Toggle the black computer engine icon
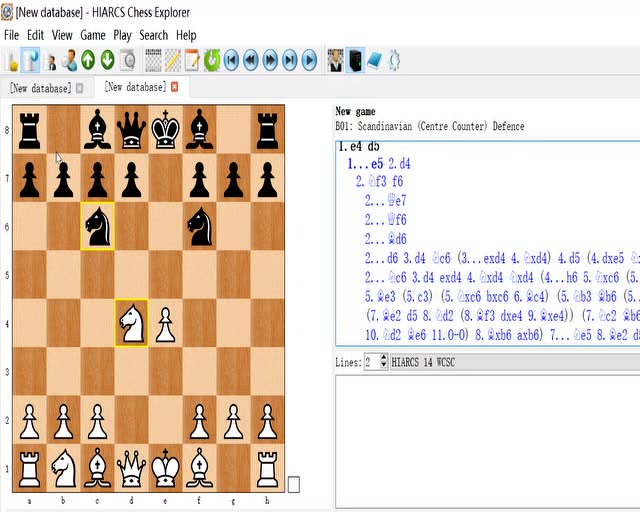The width and height of the screenshot is (640, 512). pyautogui.click(x=355, y=60)
